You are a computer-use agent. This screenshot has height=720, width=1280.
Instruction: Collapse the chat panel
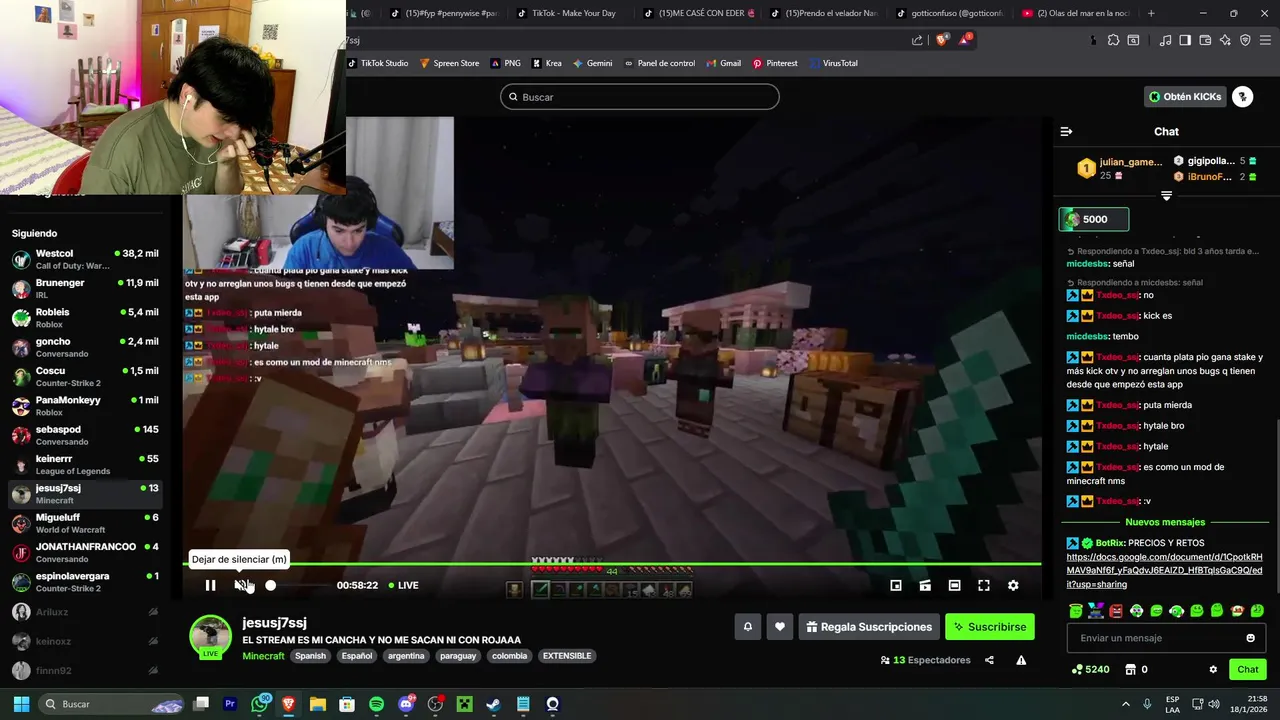1066,131
